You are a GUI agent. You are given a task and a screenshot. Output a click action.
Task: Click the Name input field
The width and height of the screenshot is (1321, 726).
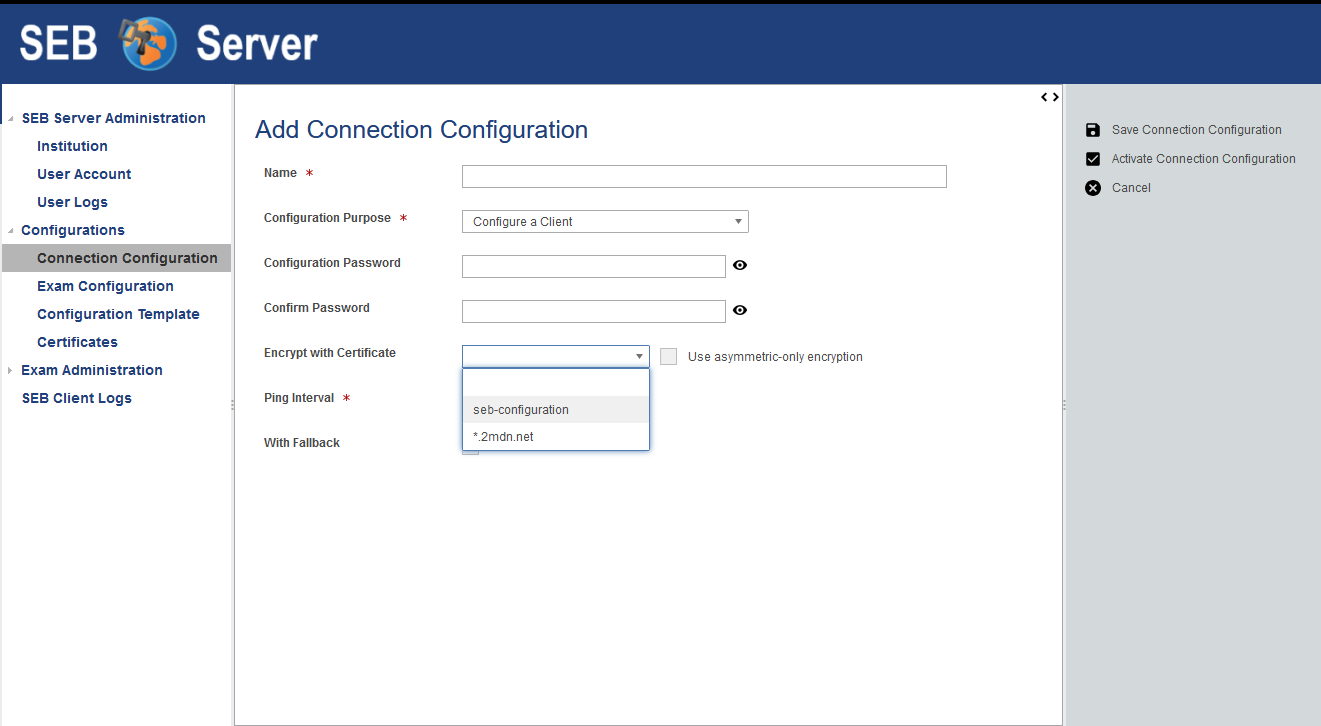[x=703, y=177]
